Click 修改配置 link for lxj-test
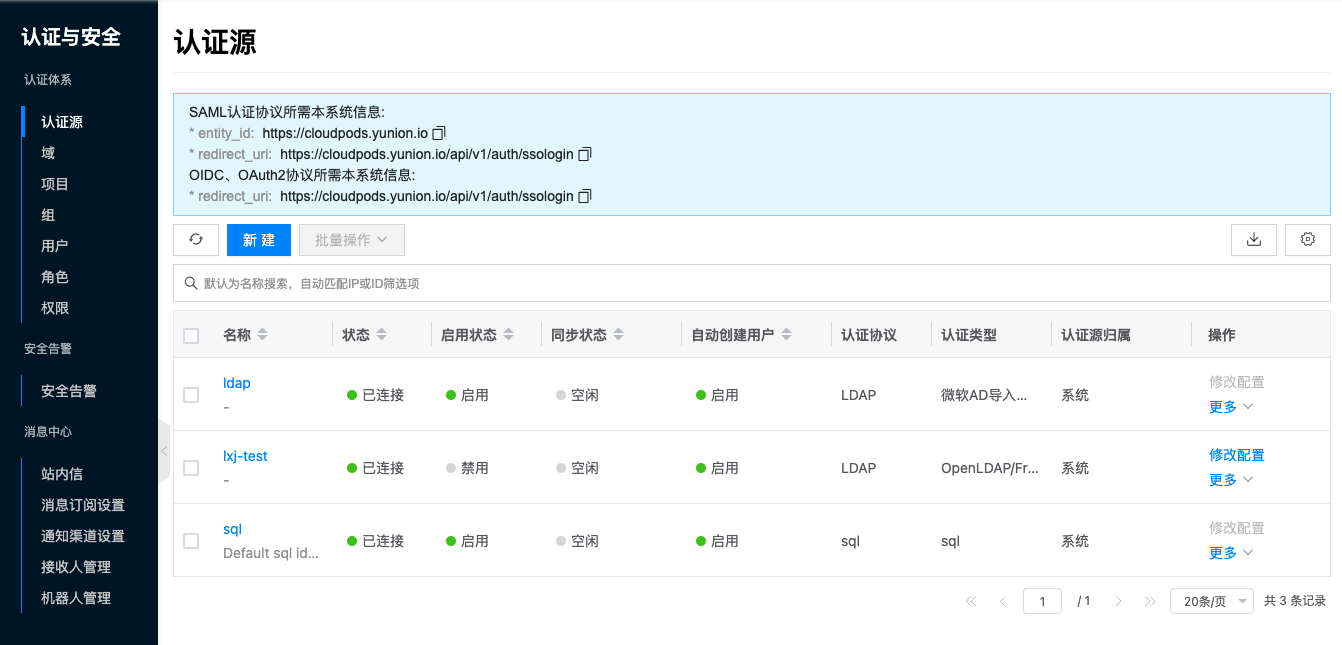Screen dimensions: 1342x645 point(1236,455)
